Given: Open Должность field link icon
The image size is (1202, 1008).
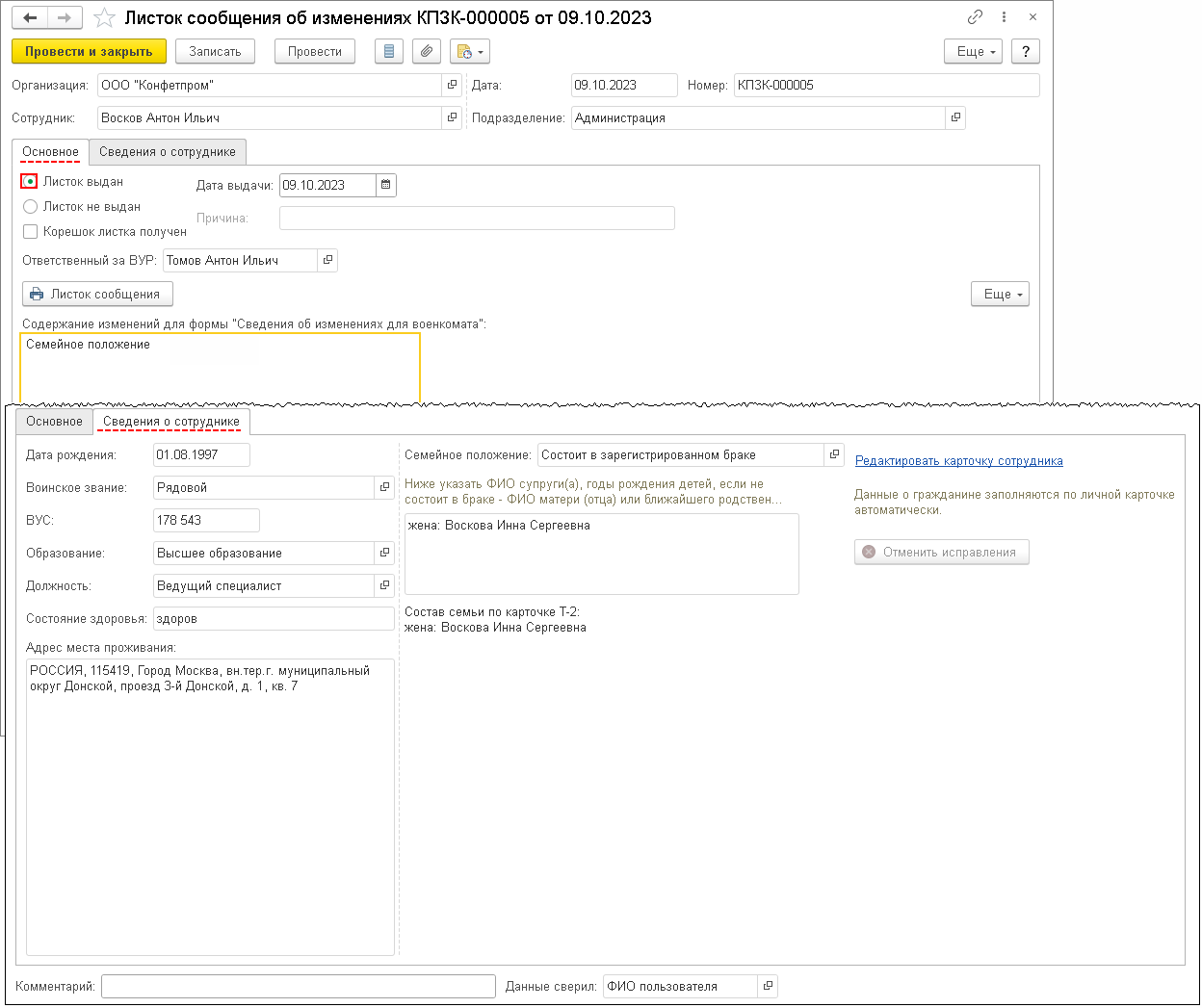Looking at the screenshot, I should (x=384, y=585).
